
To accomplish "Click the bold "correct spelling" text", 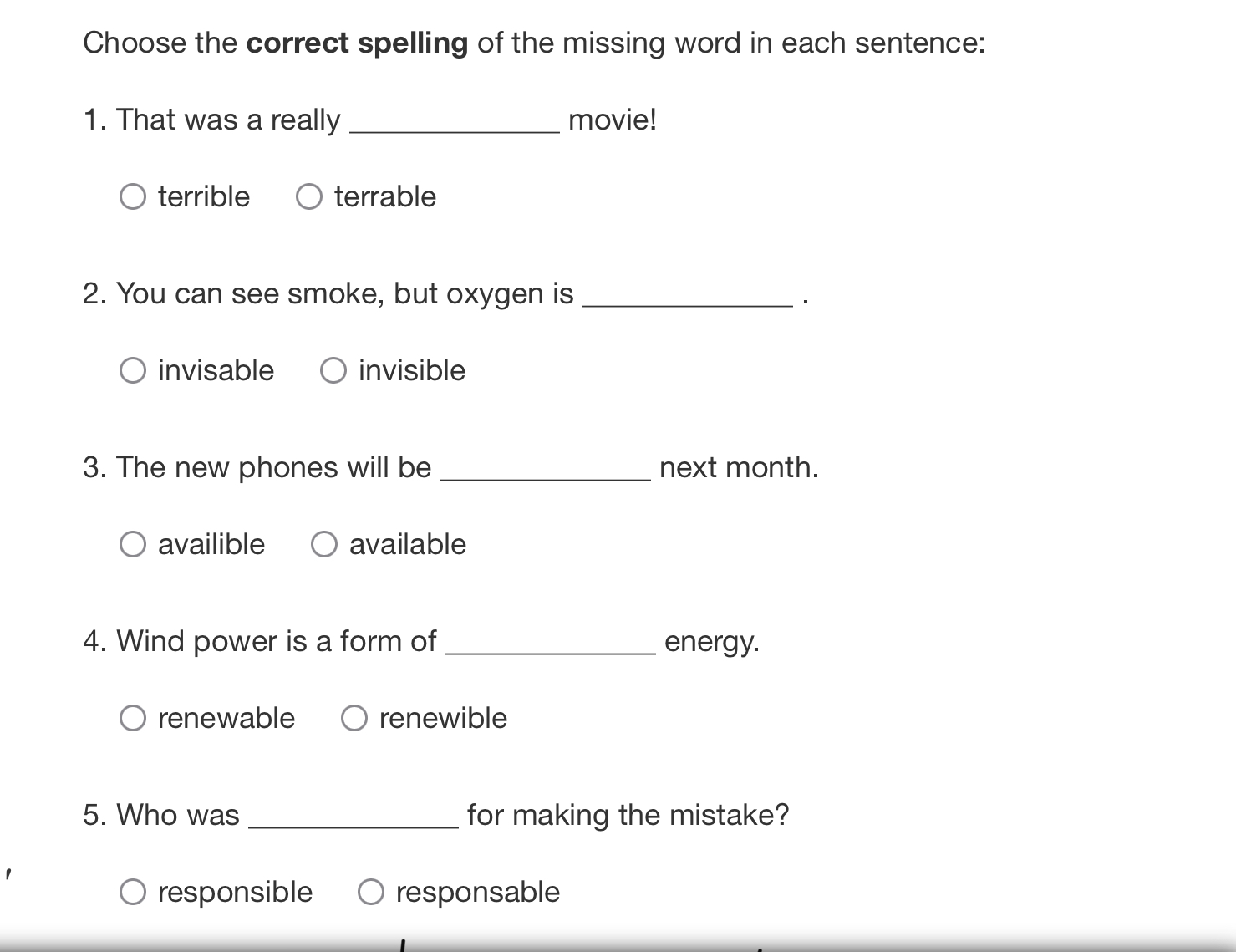I will (357, 43).
